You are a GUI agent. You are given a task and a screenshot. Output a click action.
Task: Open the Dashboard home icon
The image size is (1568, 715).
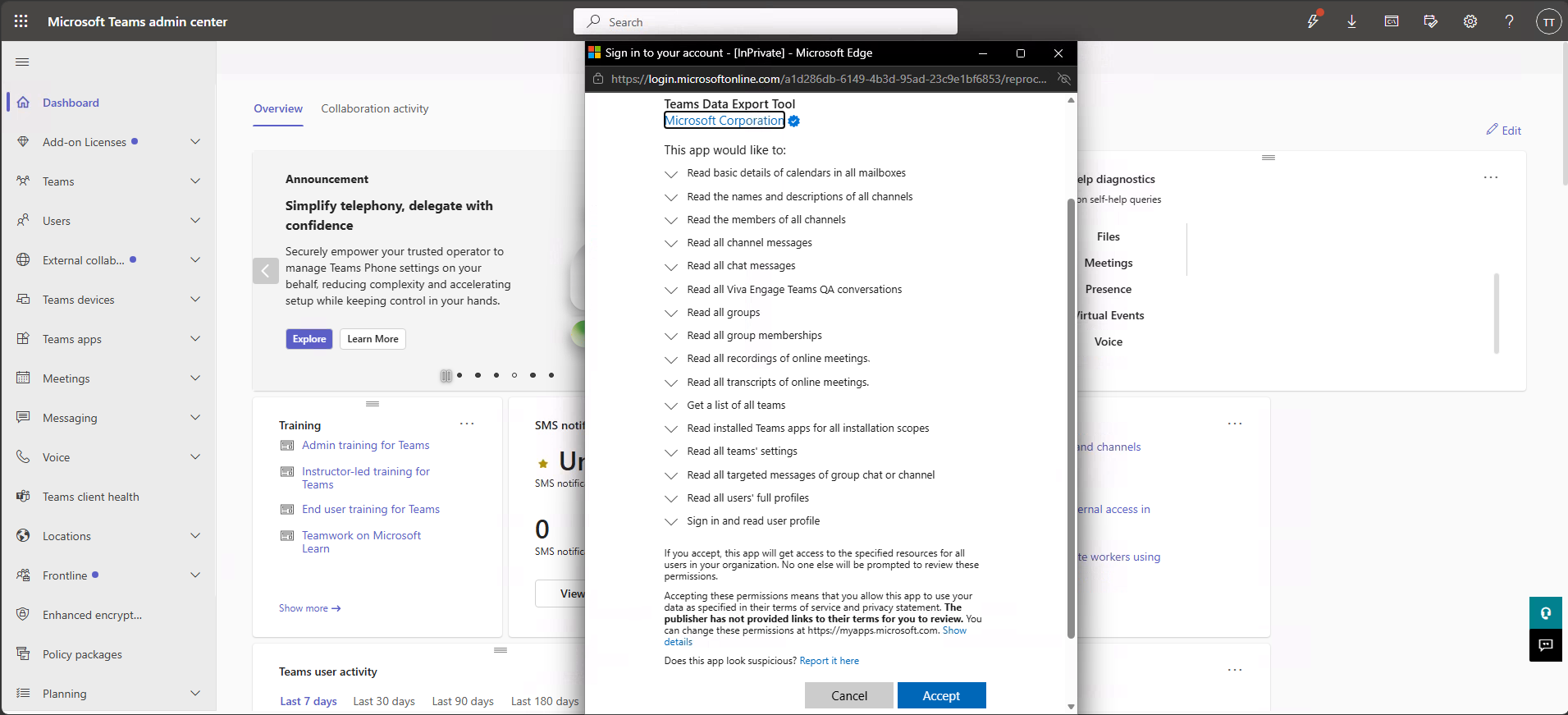tap(23, 103)
